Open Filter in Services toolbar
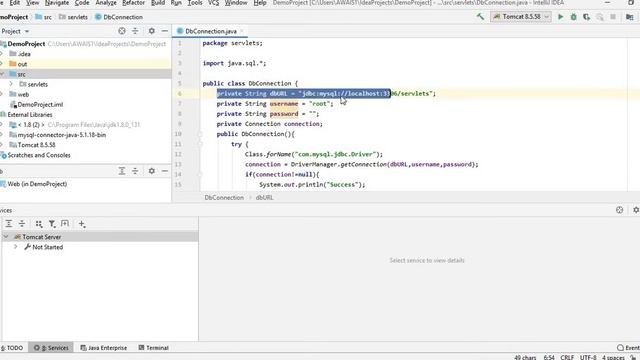Image resolution: width=640 pixels, height=360 pixels. 52,224
